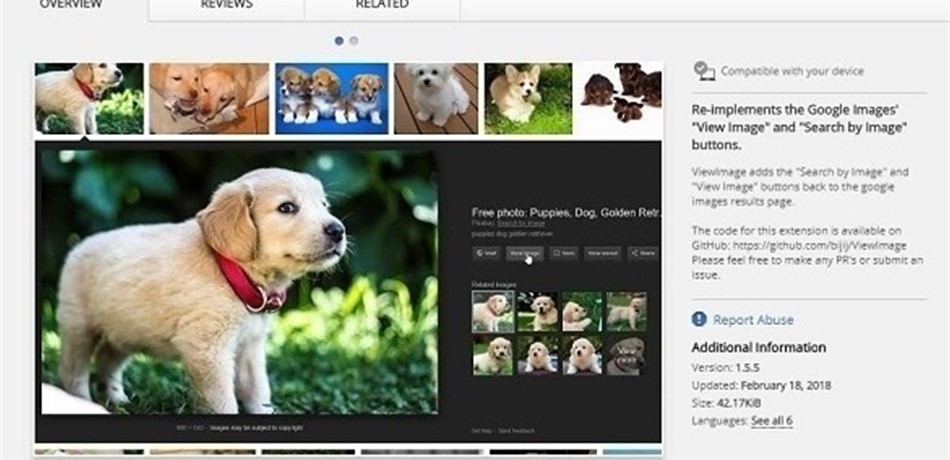Click the Compatible with your device icon
Viewport: 950px width, 460px height.
[703, 71]
